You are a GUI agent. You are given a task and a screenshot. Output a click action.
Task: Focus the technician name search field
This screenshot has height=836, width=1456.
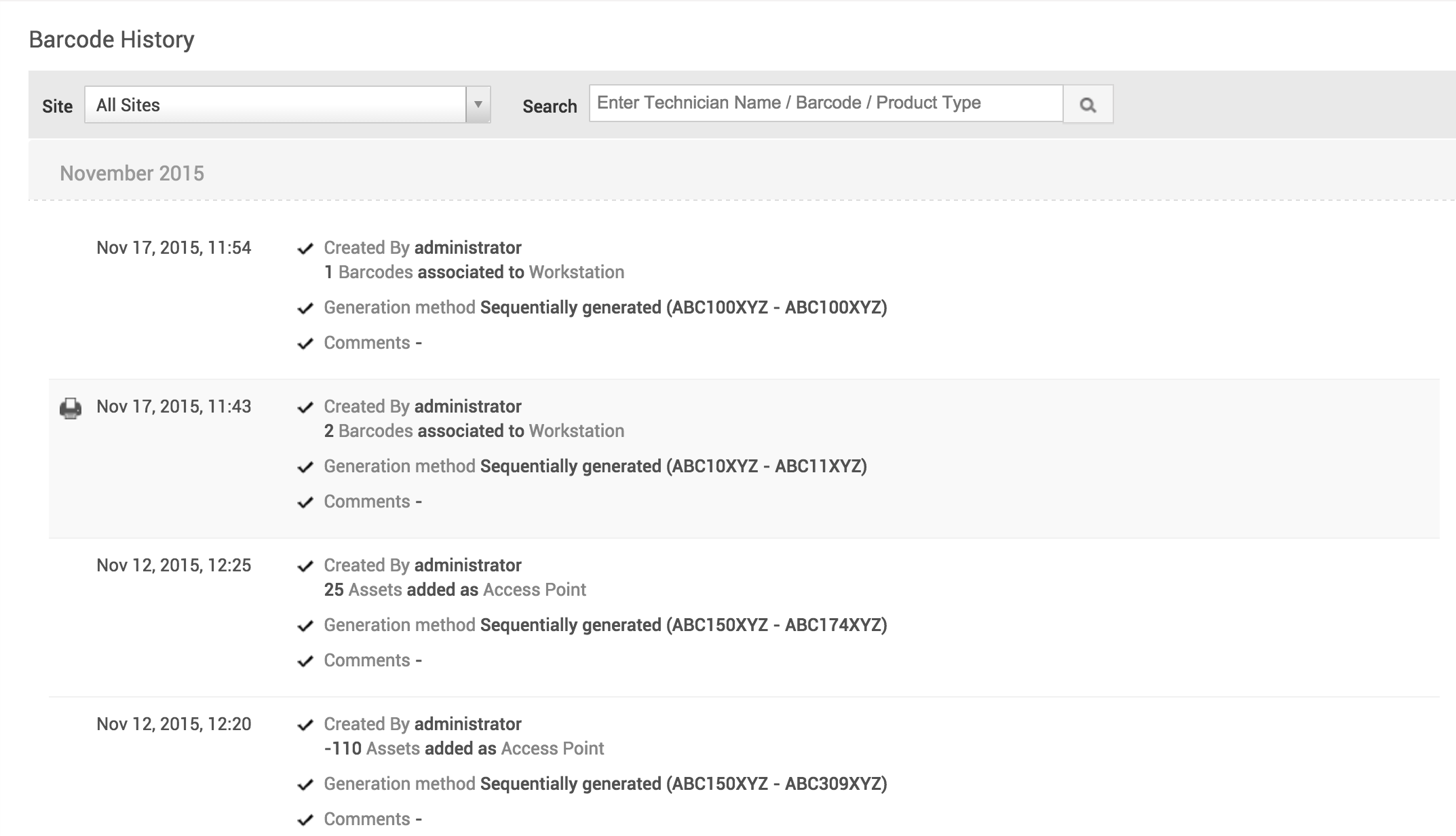(825, 103)
